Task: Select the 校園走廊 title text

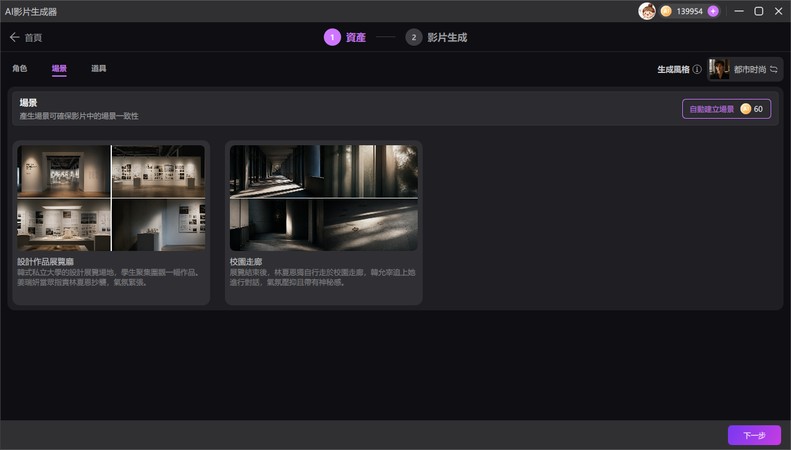Action: point(246,261)
